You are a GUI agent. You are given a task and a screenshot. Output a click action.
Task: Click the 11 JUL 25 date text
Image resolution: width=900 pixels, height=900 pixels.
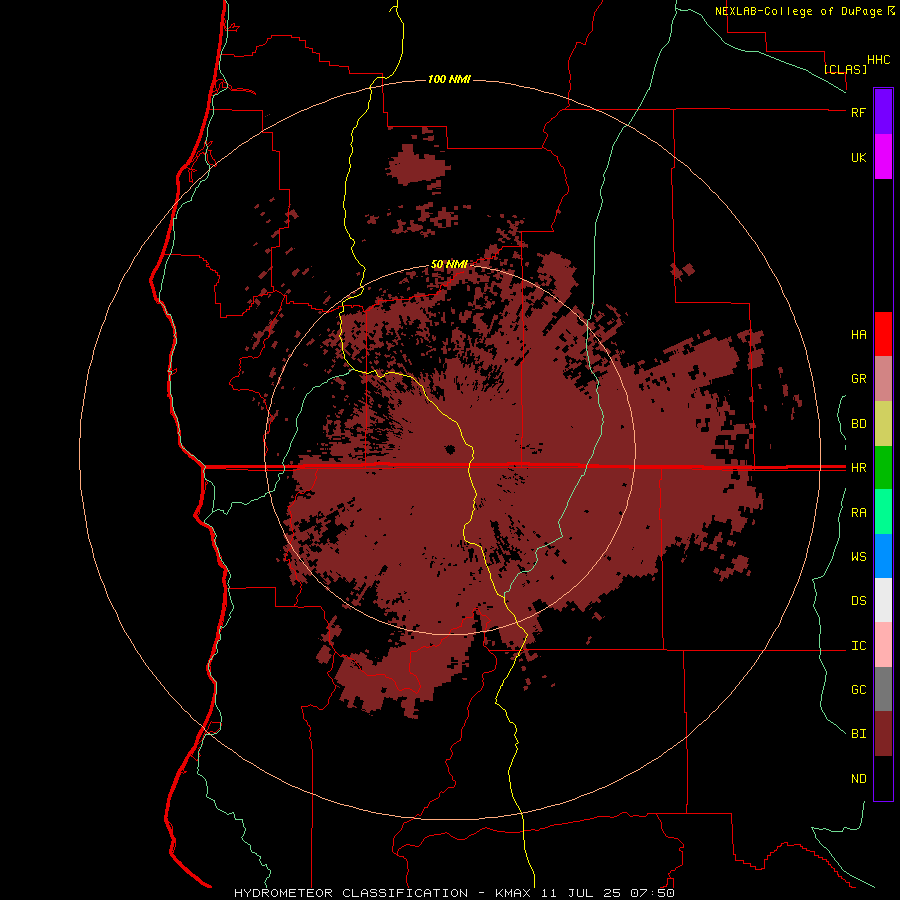coord(581,893)
